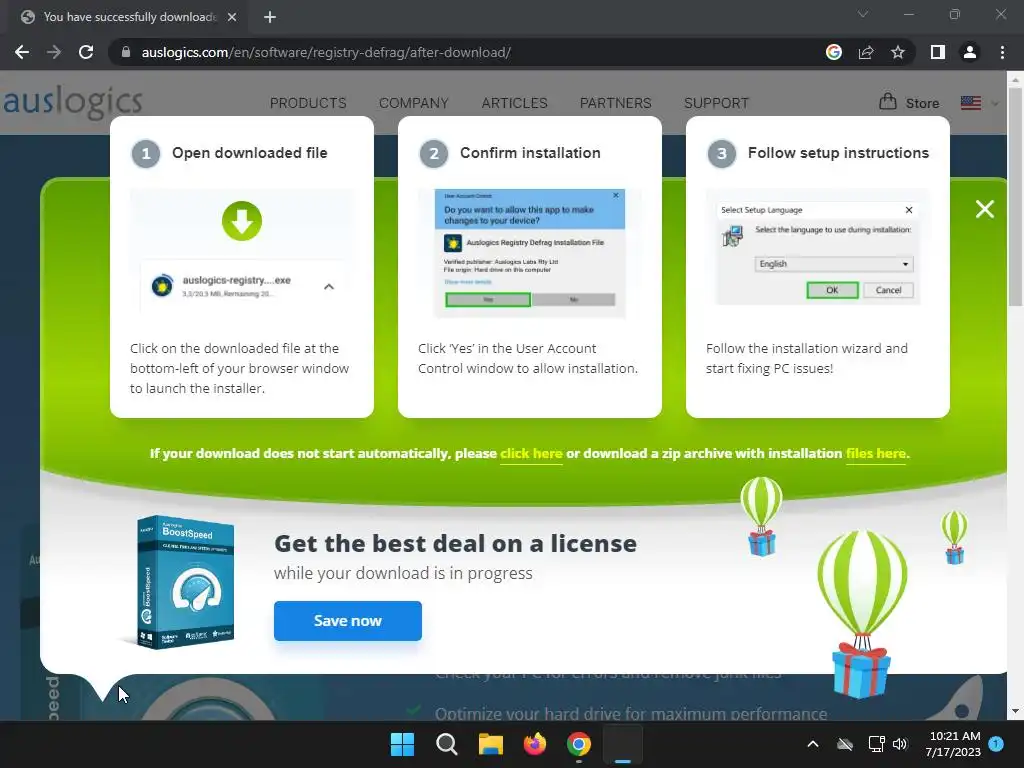Viewport: 1024px width, 768px height.
Task: Expand the tab search chevron
Action: [x=863, y=14]
